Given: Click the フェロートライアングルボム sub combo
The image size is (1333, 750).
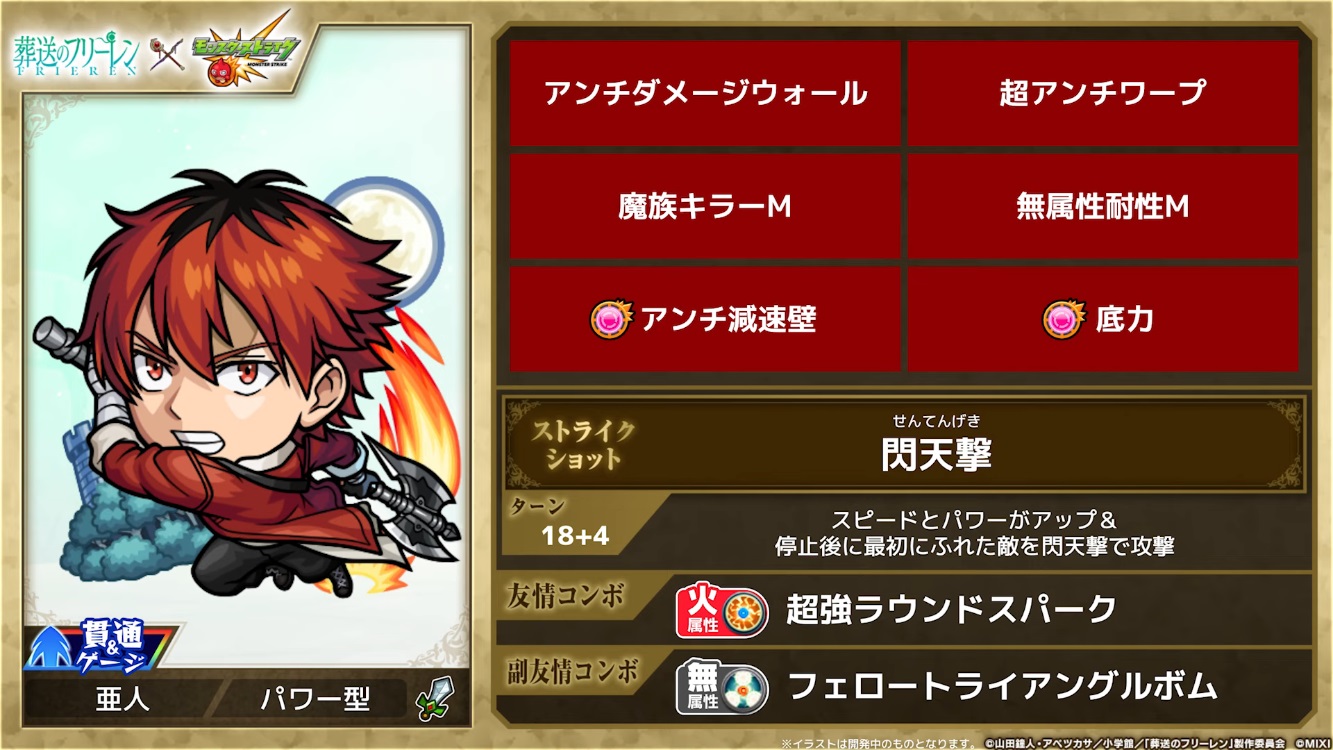Looking at the screenshot, I should (x=1002, y=686).
